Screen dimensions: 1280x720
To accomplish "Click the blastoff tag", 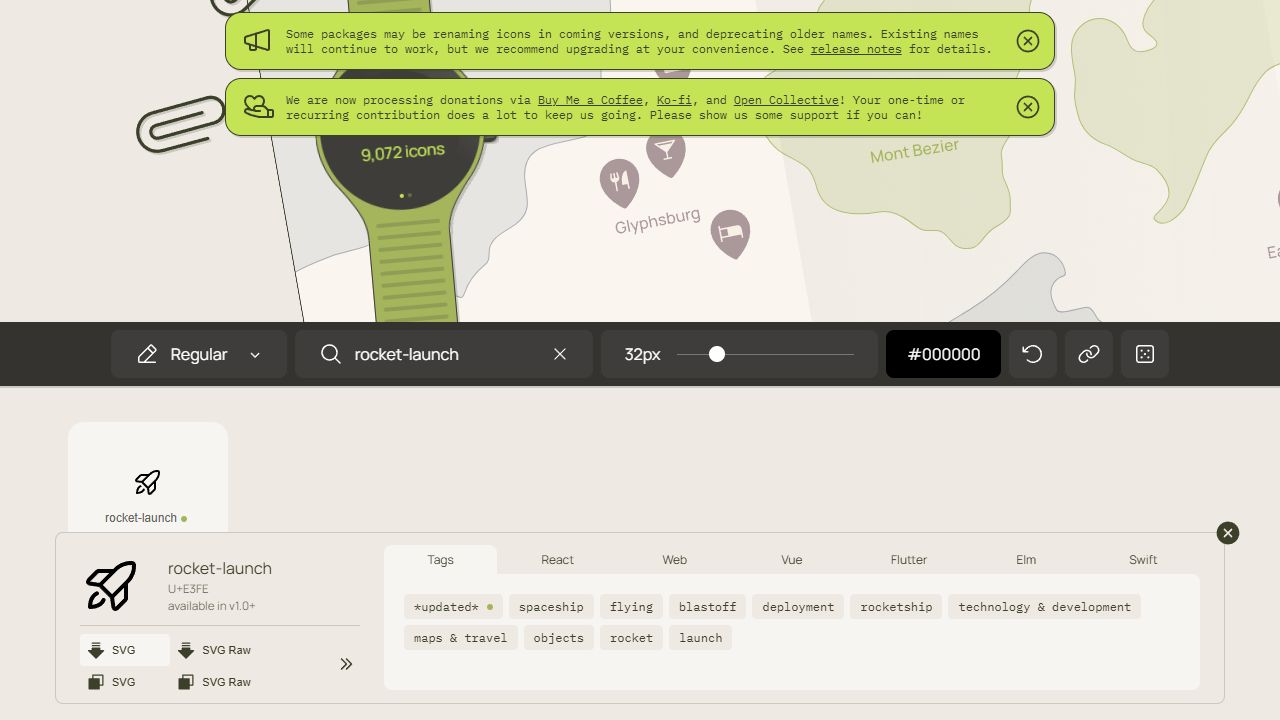I will click(707, 607).
